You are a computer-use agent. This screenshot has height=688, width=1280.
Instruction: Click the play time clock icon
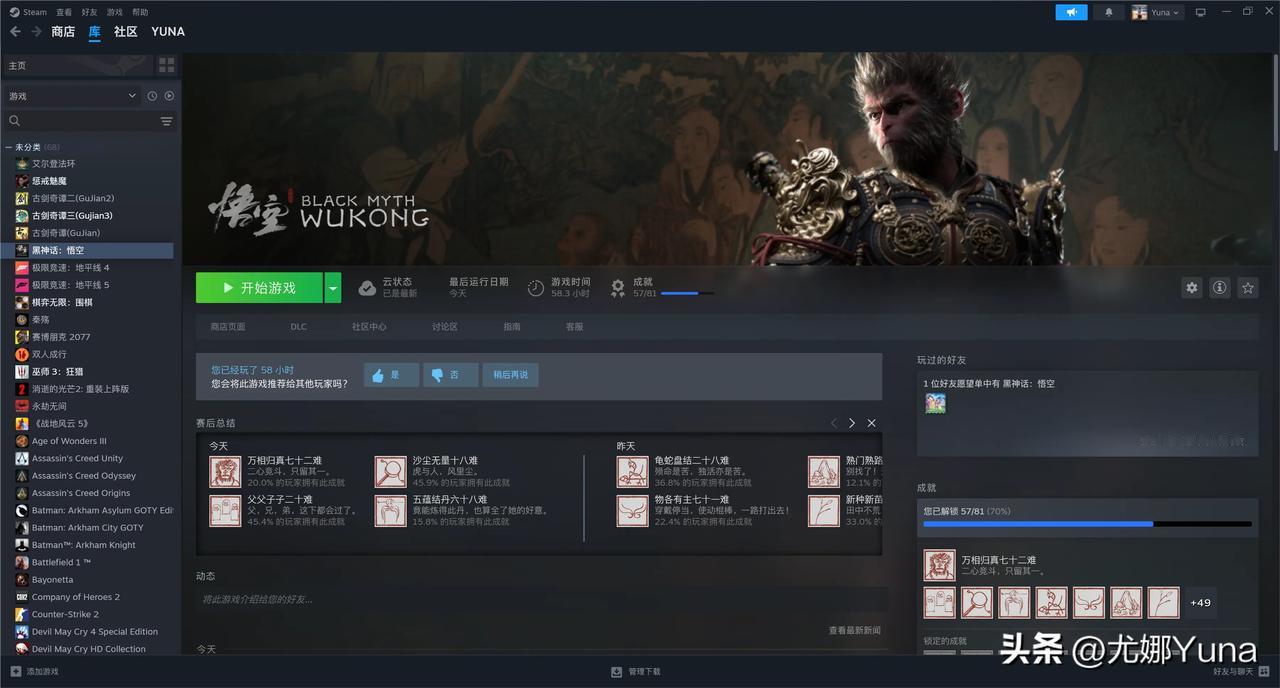click(536, 288)
